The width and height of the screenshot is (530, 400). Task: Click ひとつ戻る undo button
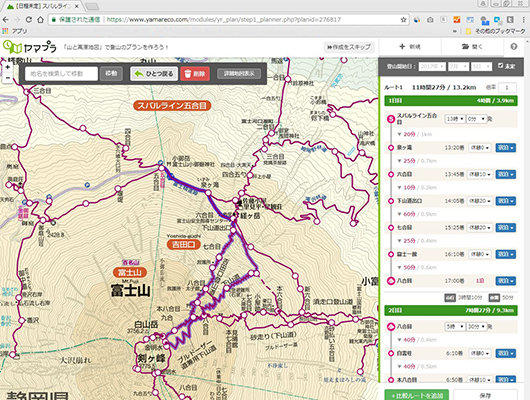click(154, 73)
